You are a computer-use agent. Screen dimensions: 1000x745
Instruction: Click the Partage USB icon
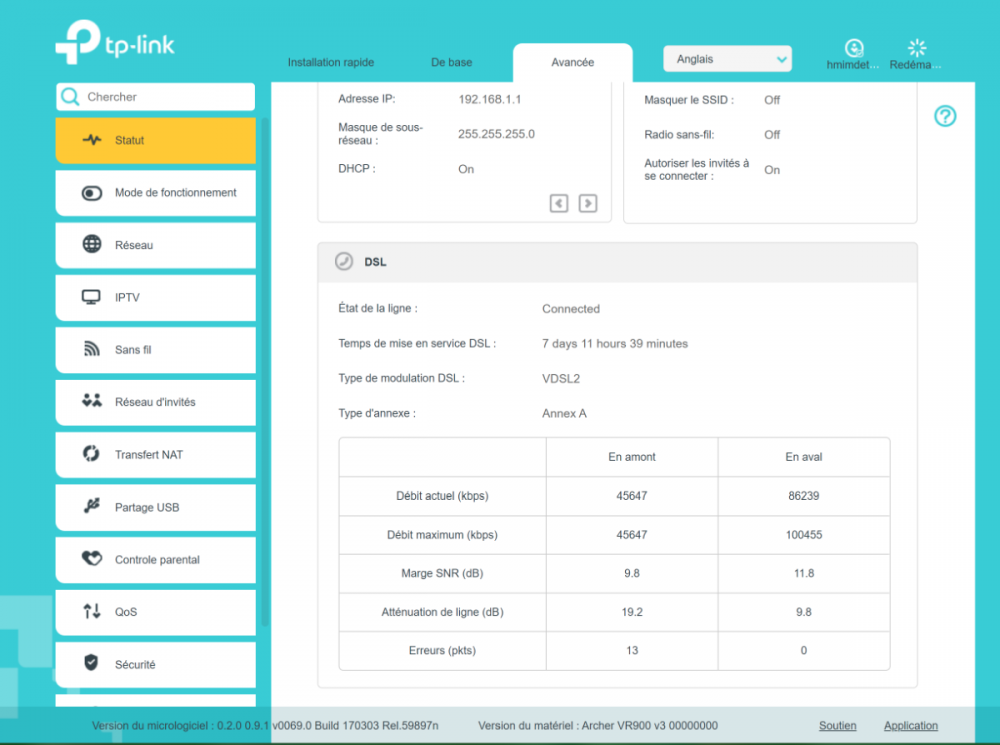click(x=92, y=507)
